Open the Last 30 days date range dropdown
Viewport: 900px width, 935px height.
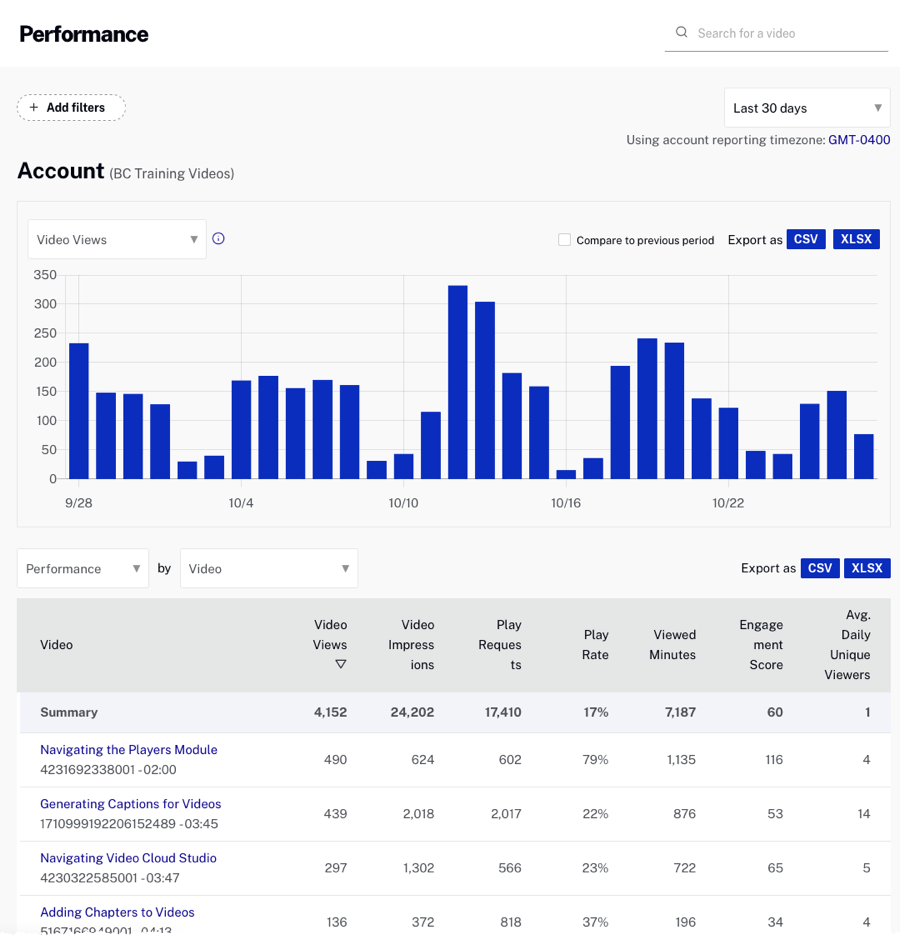(x=807, y=107)
